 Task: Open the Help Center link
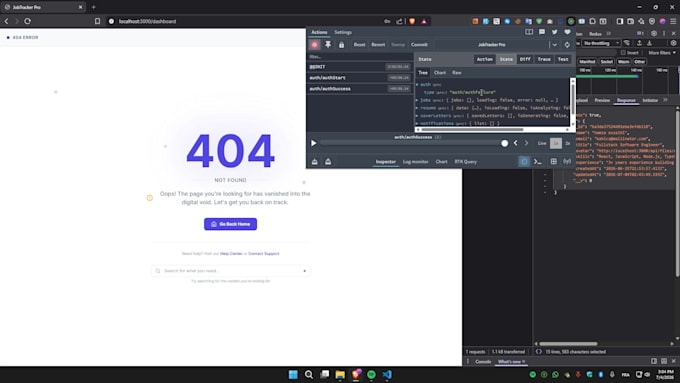point(231,254)
